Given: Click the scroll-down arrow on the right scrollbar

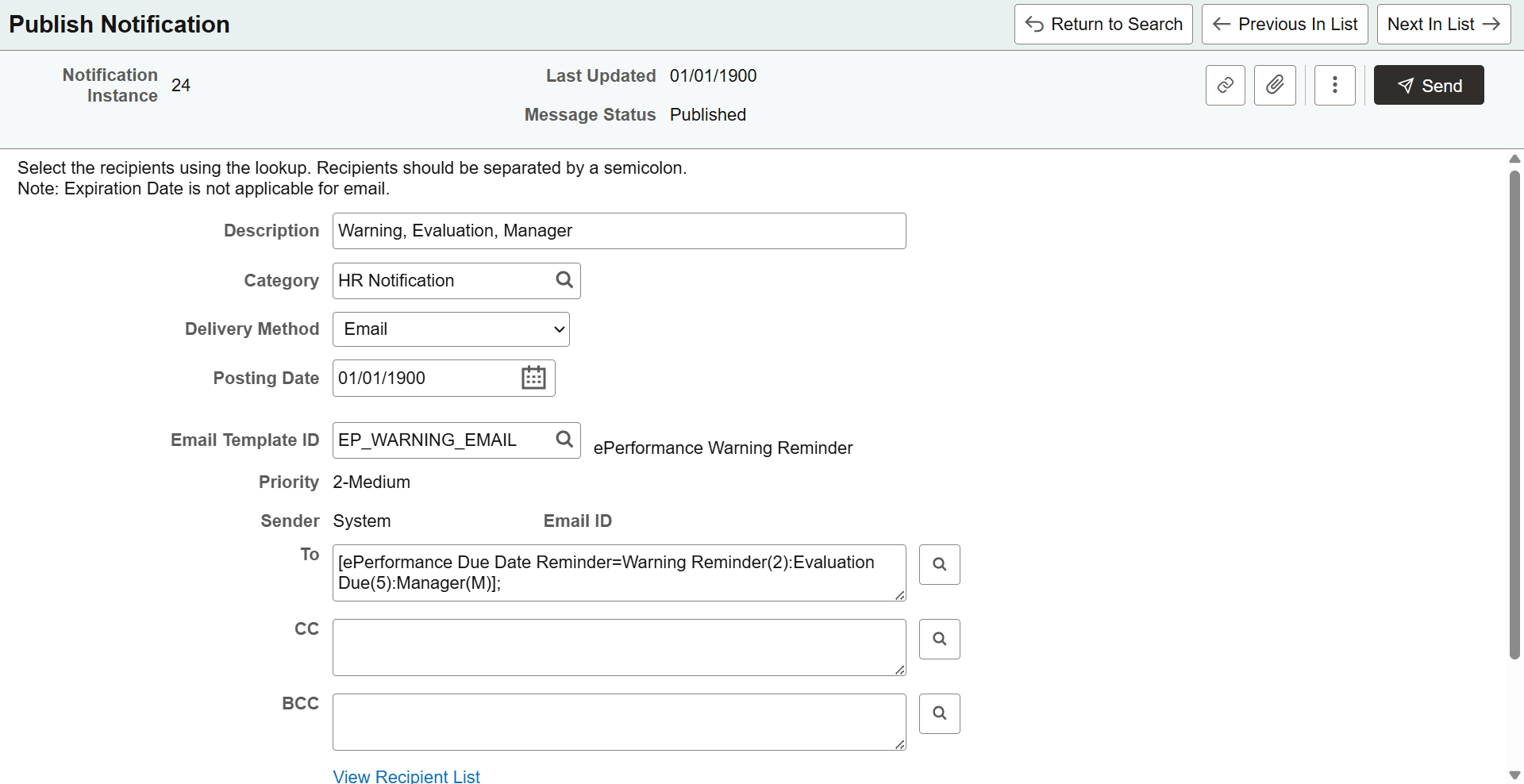Looking at the screenshot, I should click(1514, 776).
